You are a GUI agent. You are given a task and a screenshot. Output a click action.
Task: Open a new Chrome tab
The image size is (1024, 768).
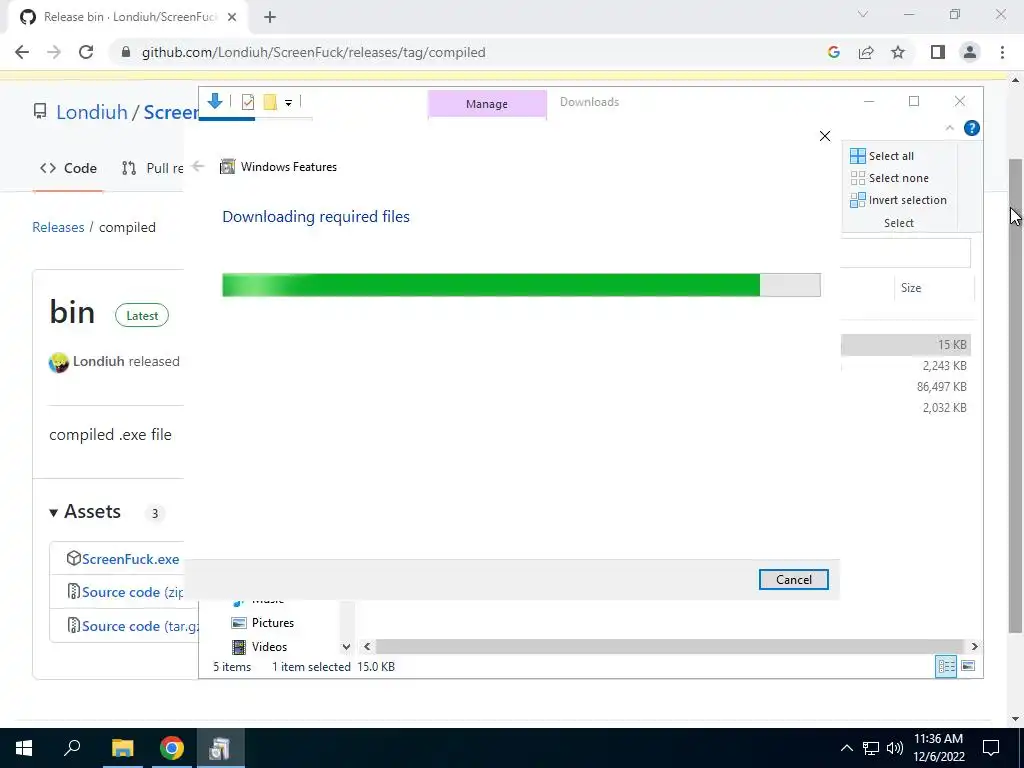[x=270, y=18]
